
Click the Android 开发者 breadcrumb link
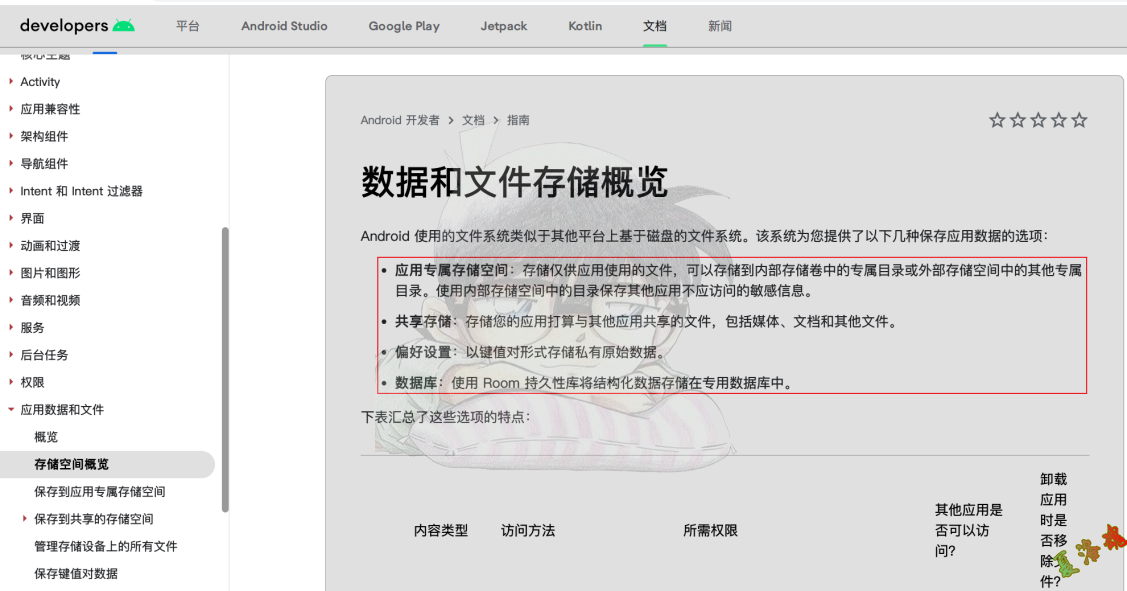[400, 119]
